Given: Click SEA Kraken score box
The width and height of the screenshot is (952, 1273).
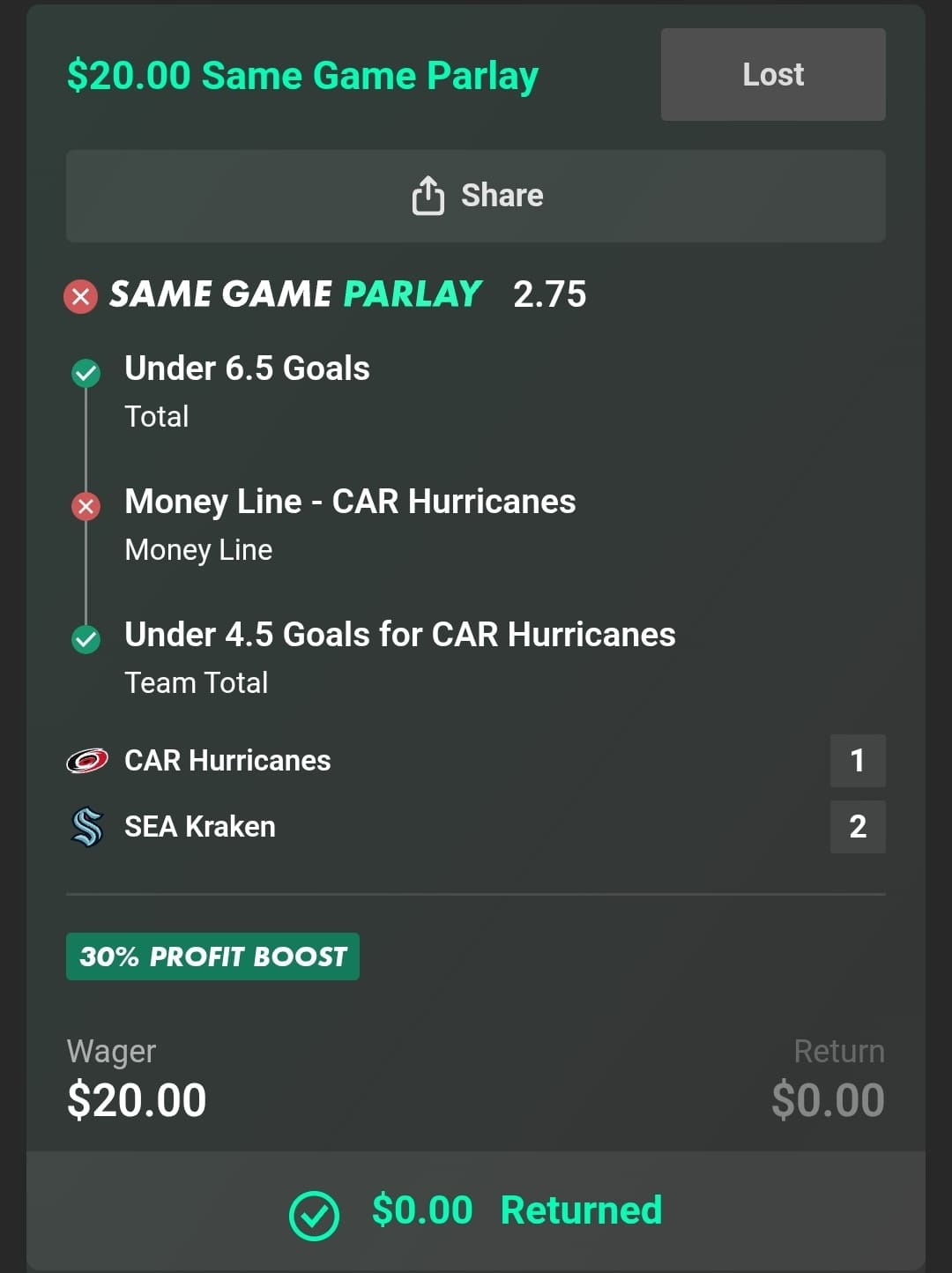Looking at the screenshot, I should click(x=857, y=827).
